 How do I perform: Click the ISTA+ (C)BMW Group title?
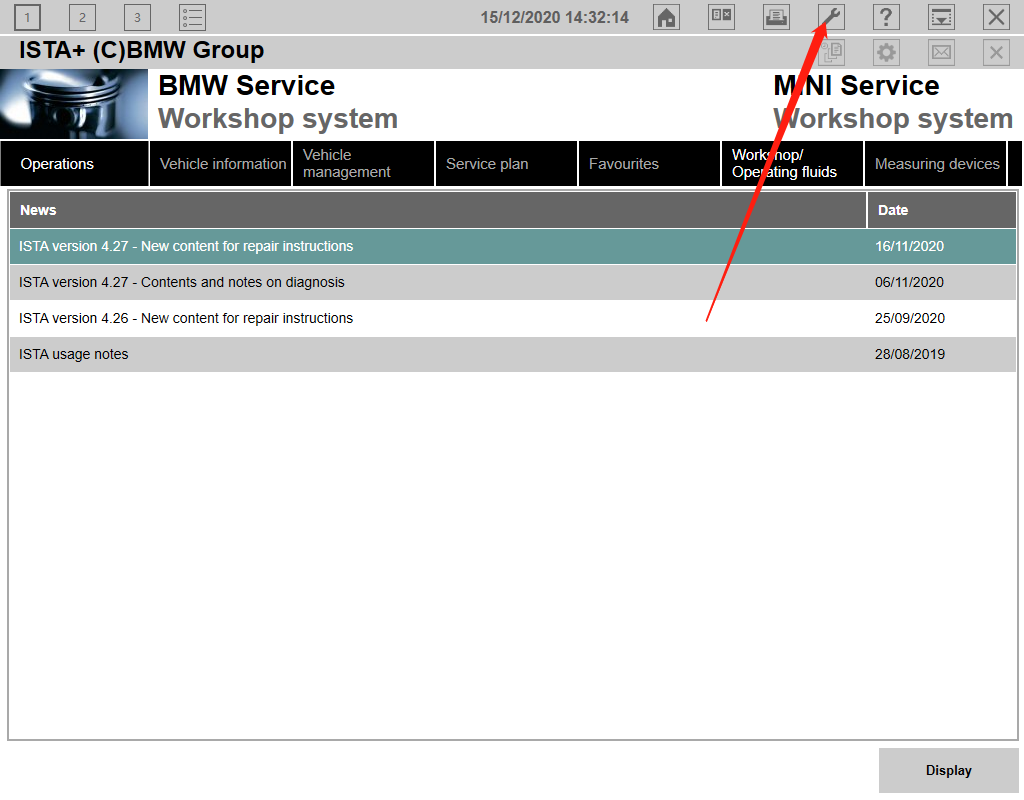[x=141, y=50]
